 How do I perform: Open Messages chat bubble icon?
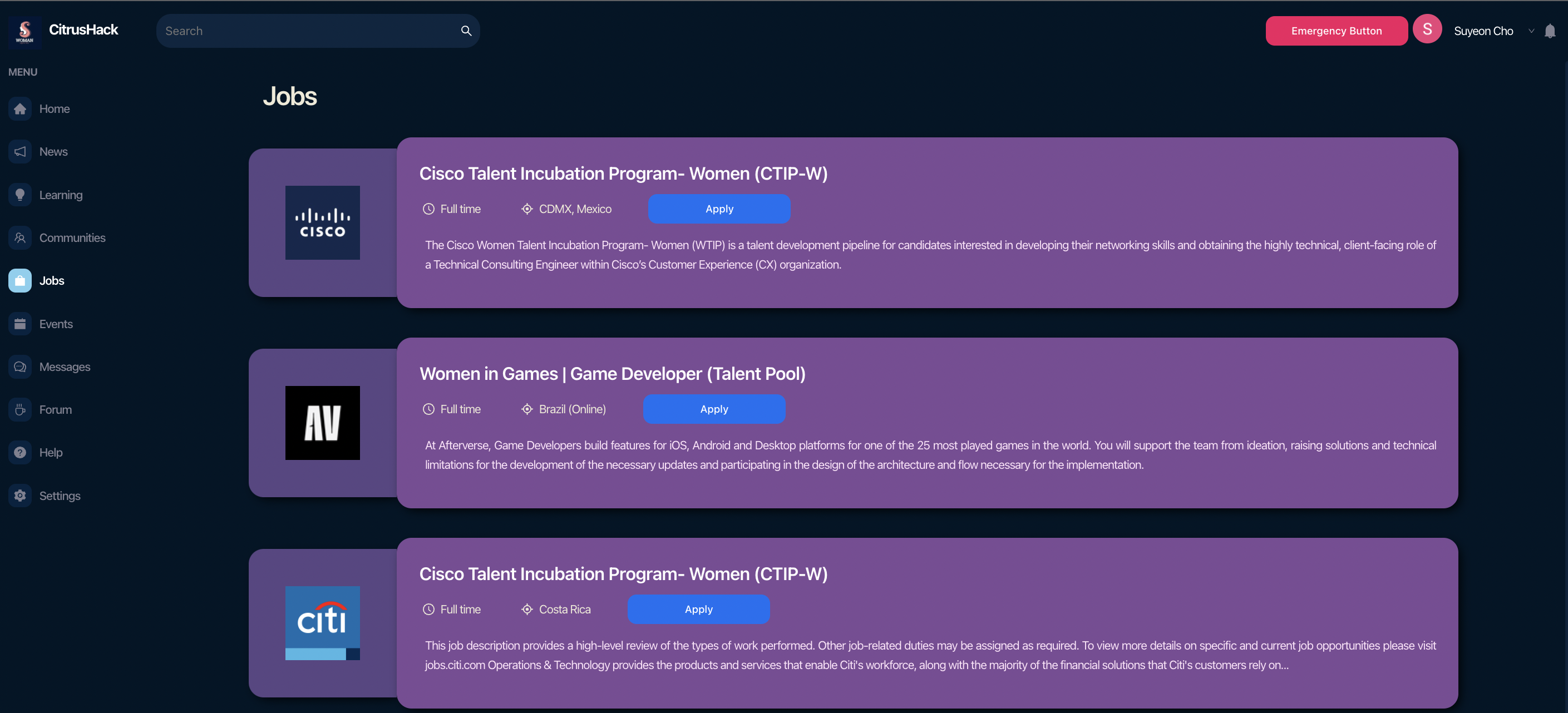(x=20, y=367)
